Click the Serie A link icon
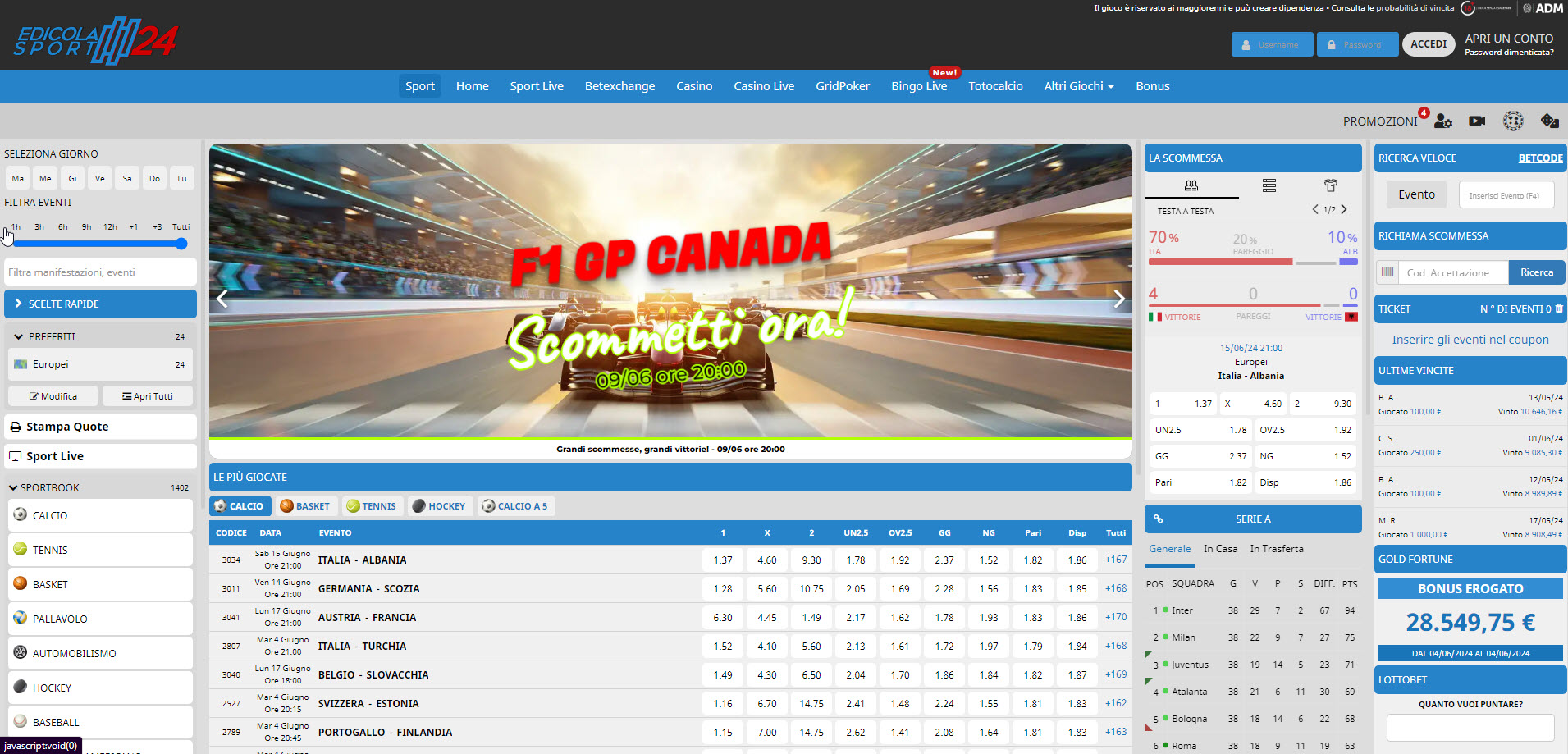Image resolution: width=1568 pixels, height=754 pixels. pyautogui.click(x=1159, y=519)
